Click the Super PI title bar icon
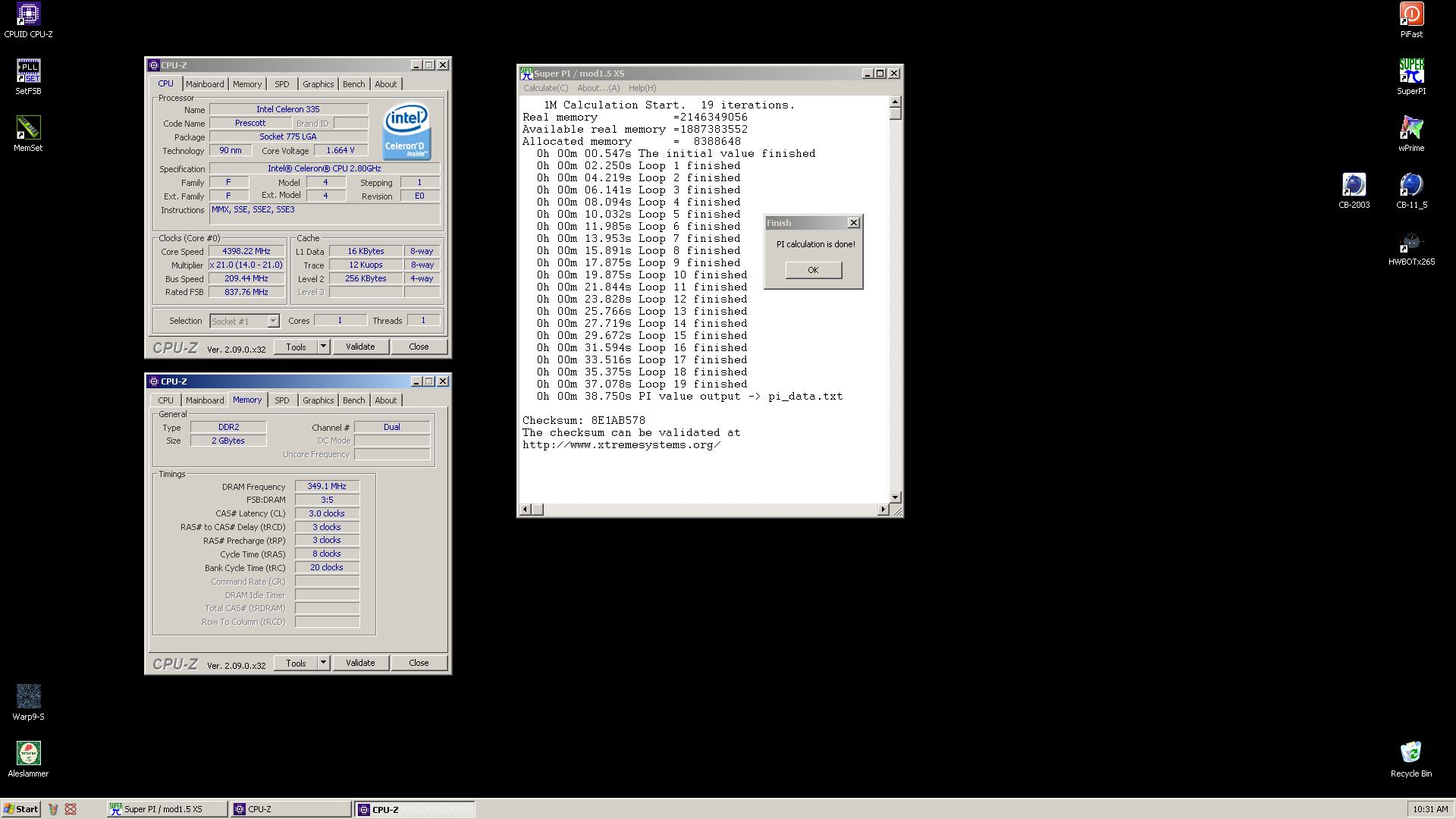This screenshot has width=1456, height=819. point(526,74)
